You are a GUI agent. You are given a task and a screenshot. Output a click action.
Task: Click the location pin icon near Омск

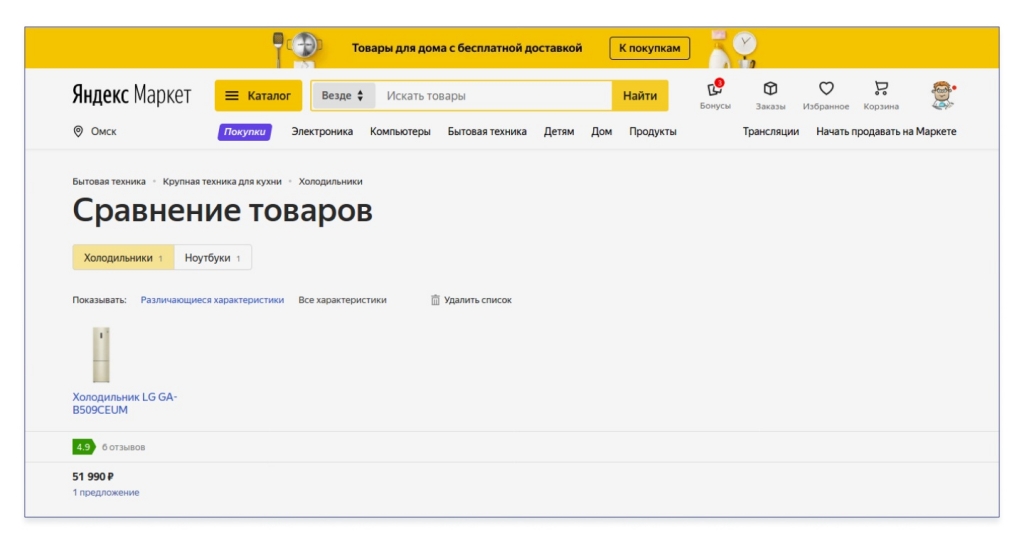coord(78,131)
